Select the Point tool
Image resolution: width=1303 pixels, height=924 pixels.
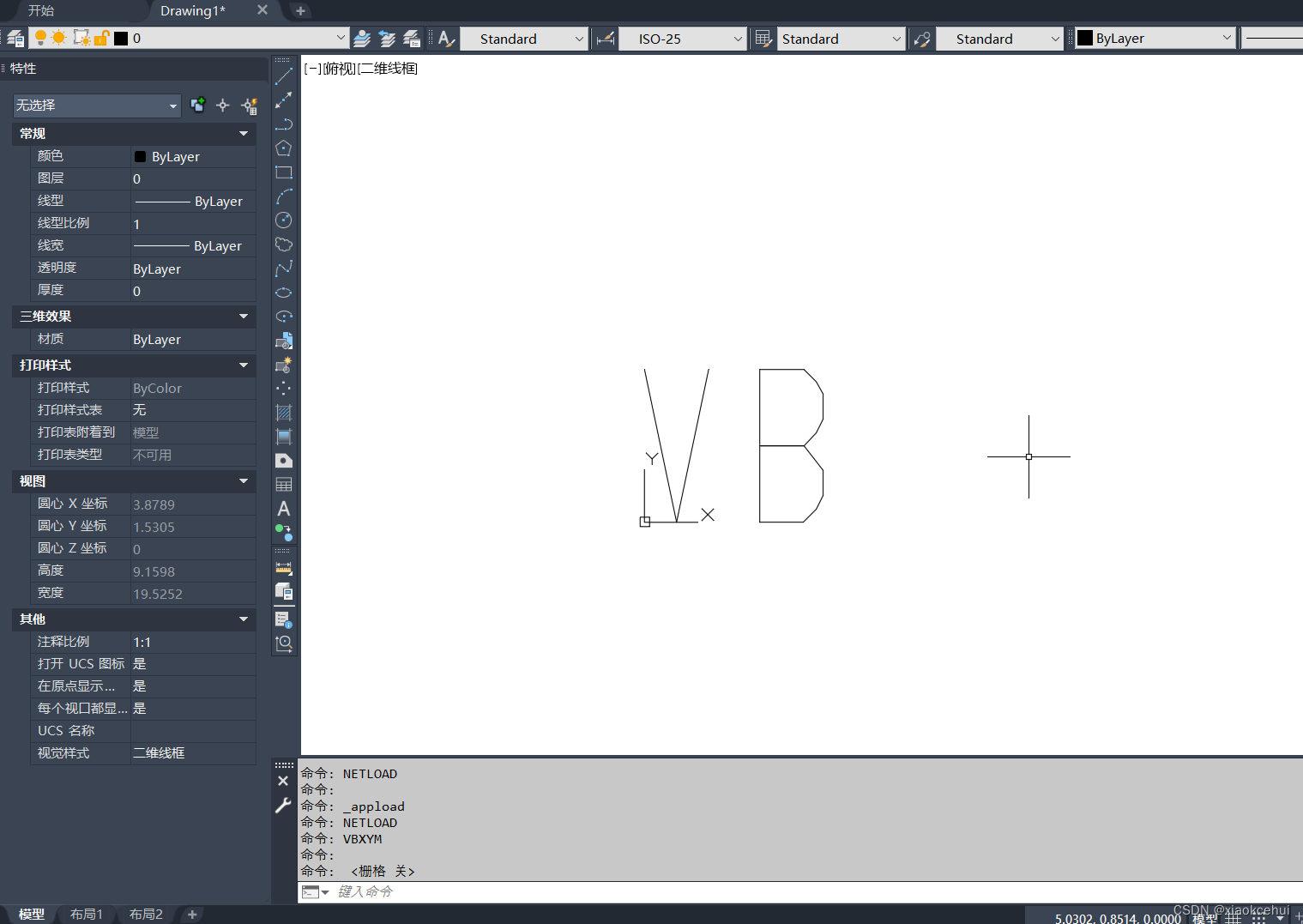pyautogui.click(x=284, y=389)
